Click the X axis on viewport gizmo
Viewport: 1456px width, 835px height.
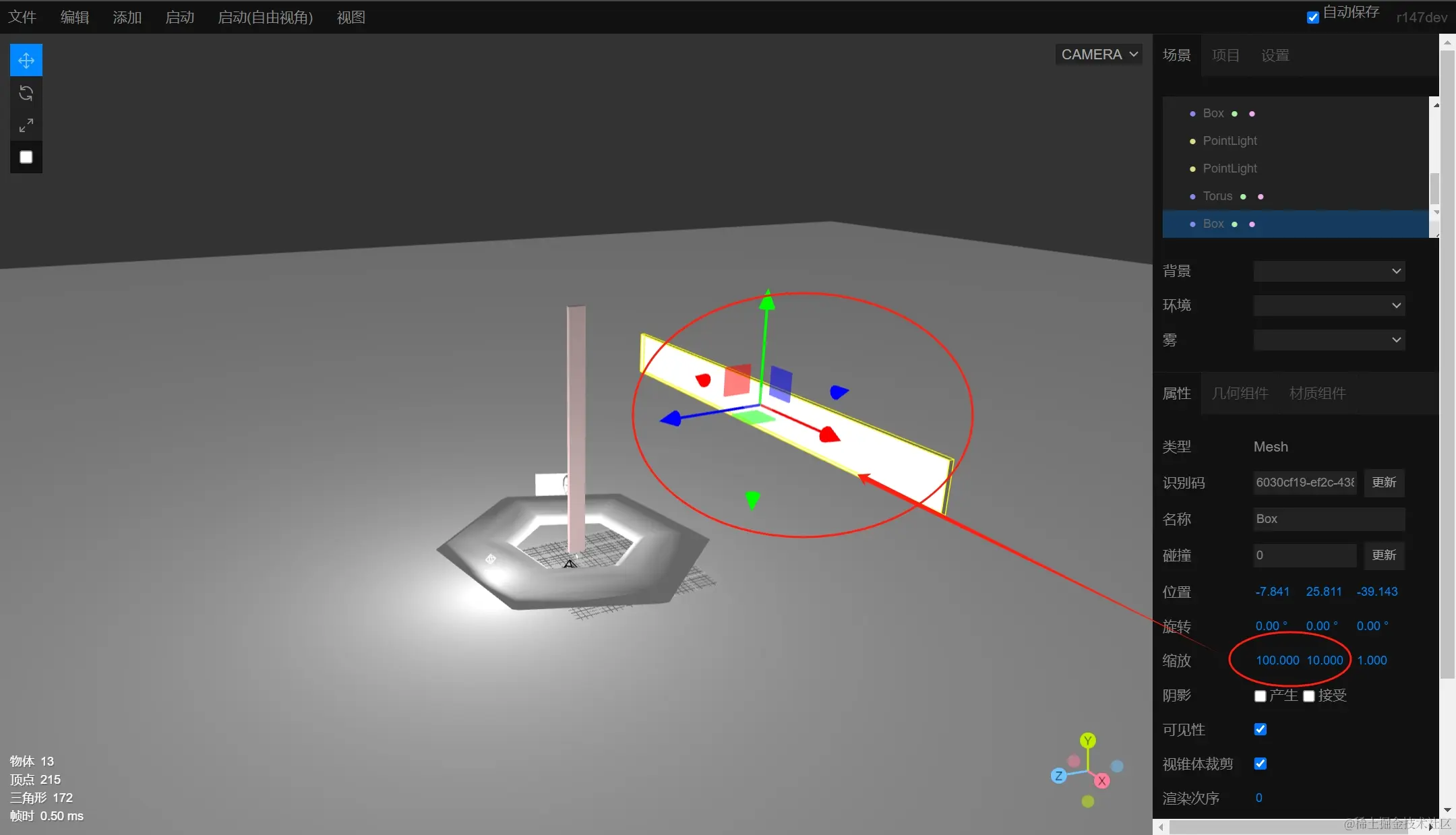pos(1102,780)
